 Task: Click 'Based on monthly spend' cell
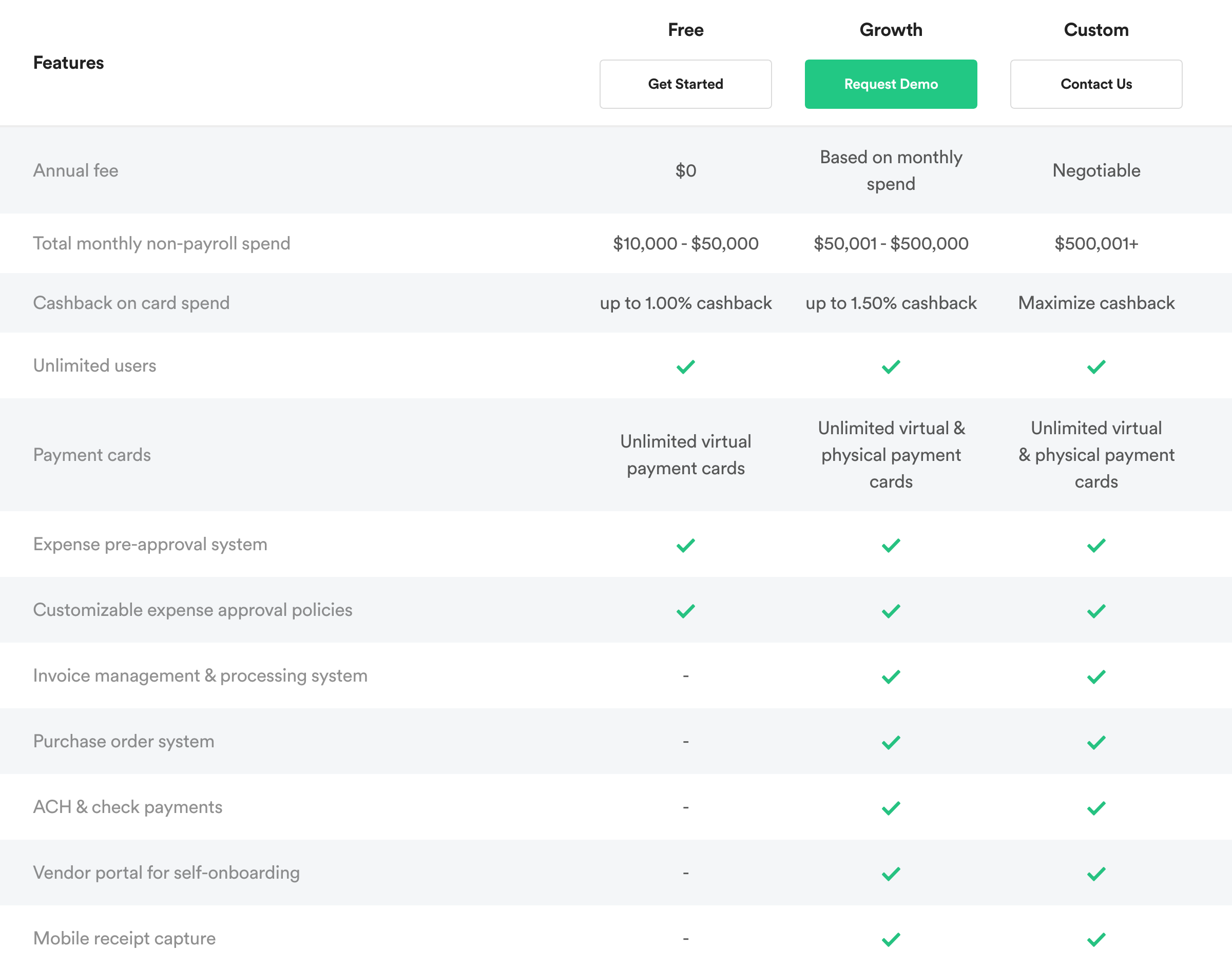(890, 170)
